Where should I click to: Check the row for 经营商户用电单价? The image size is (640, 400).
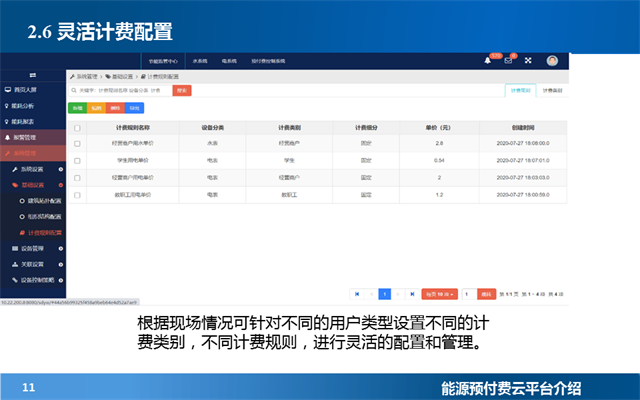77,178
